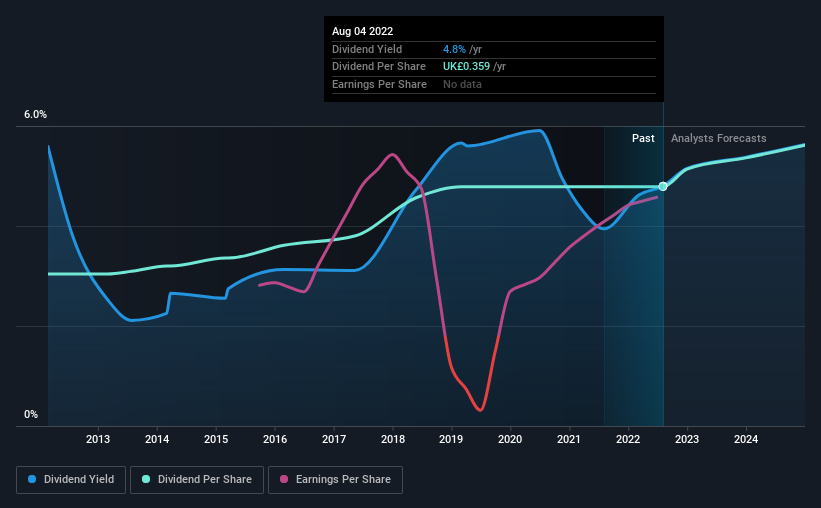
Task: Click the Dividend Per Share tooltip row label
Action: (379, 67)
